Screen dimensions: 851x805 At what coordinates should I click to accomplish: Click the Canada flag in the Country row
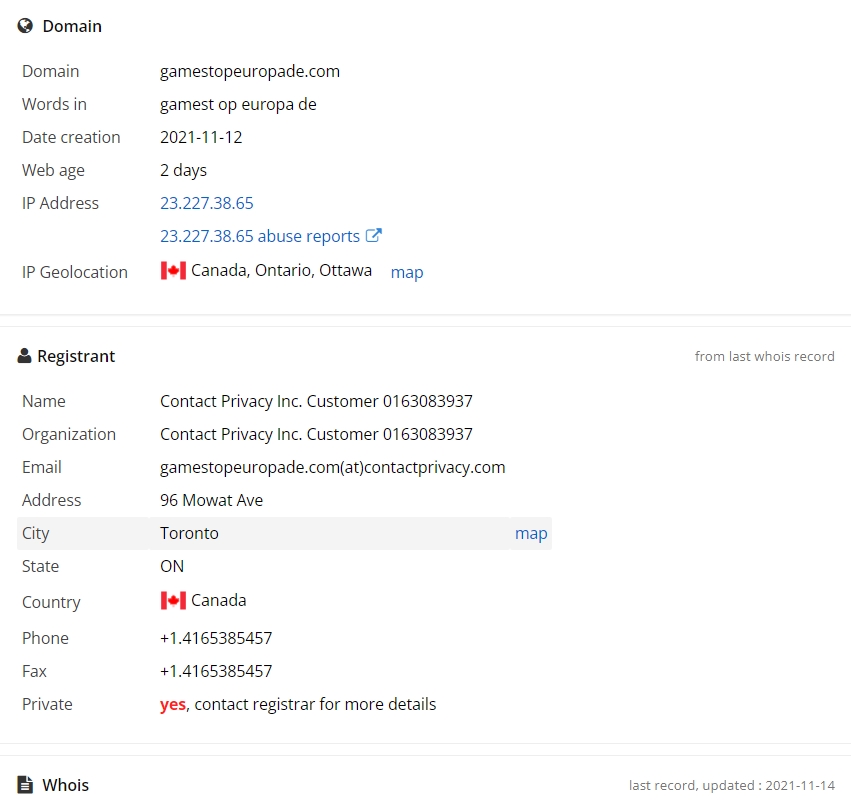click(x=173, y=601)
